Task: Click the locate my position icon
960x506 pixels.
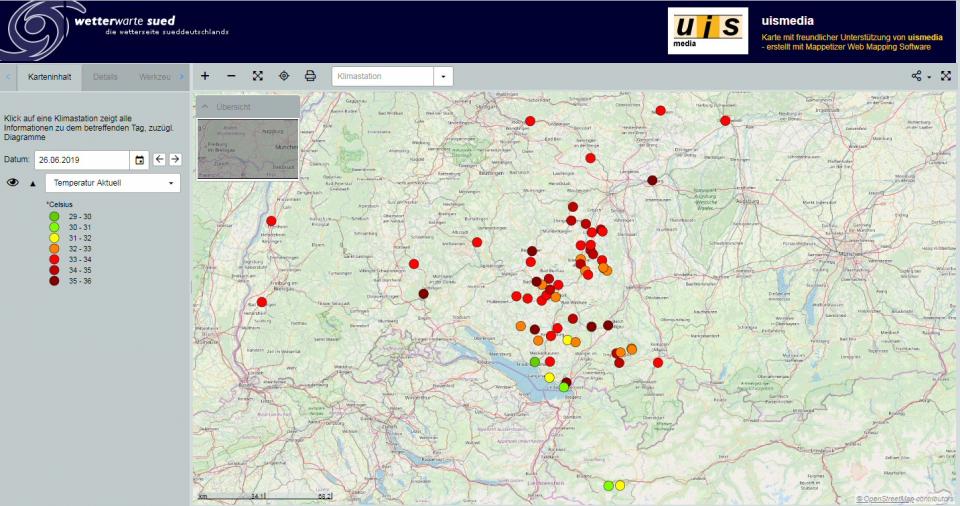Action: click(284, 76)
